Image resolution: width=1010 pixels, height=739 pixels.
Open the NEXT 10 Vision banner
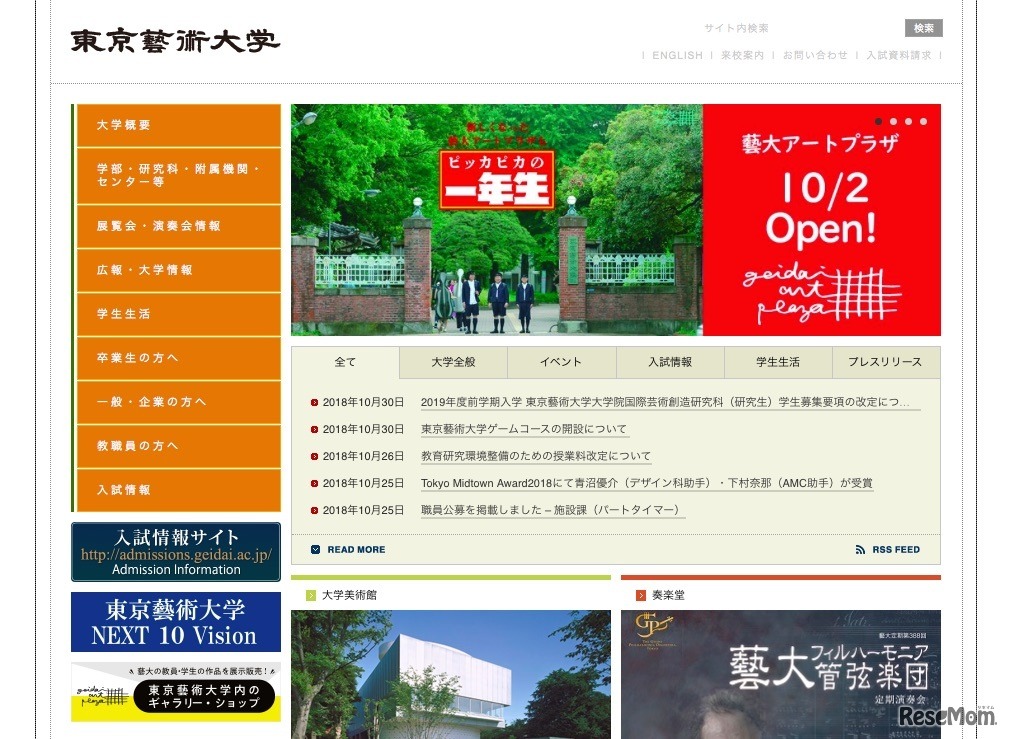pos(176,622)
